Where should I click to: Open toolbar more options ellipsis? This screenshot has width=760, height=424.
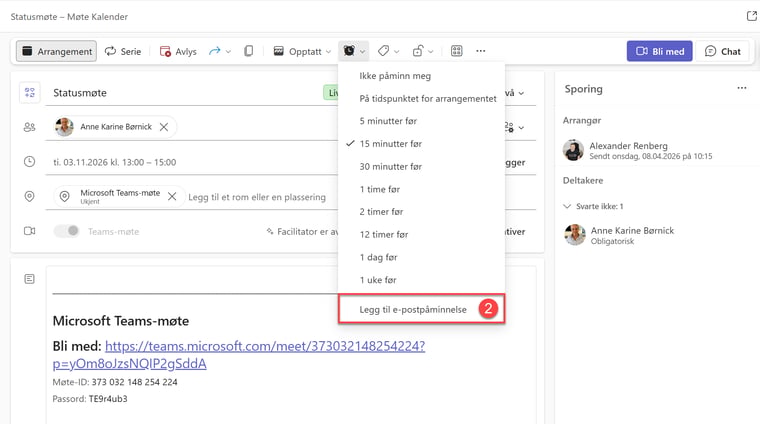pos(480,51)
